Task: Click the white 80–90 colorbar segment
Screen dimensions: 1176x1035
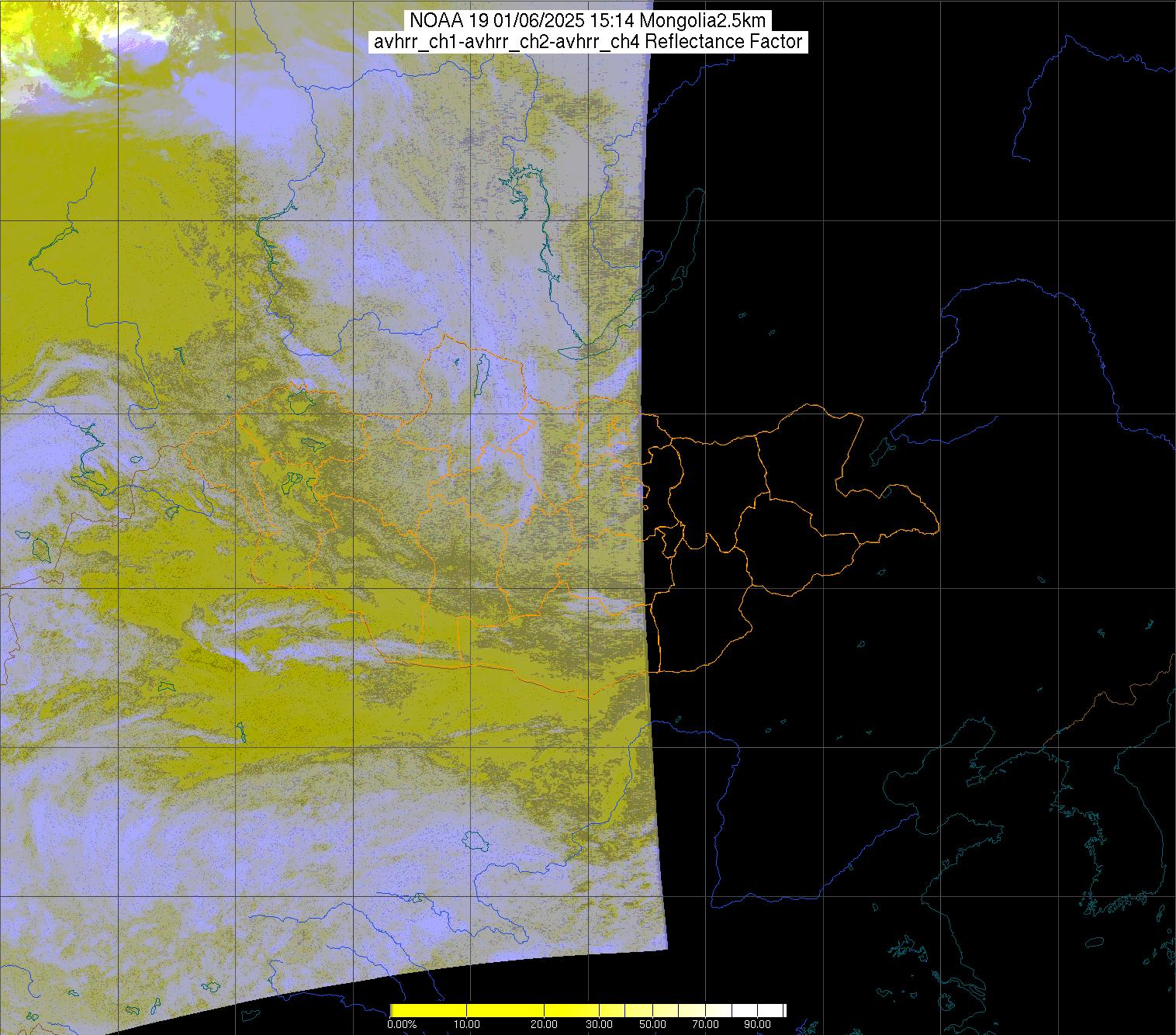Action: [x=745, y=1010]
